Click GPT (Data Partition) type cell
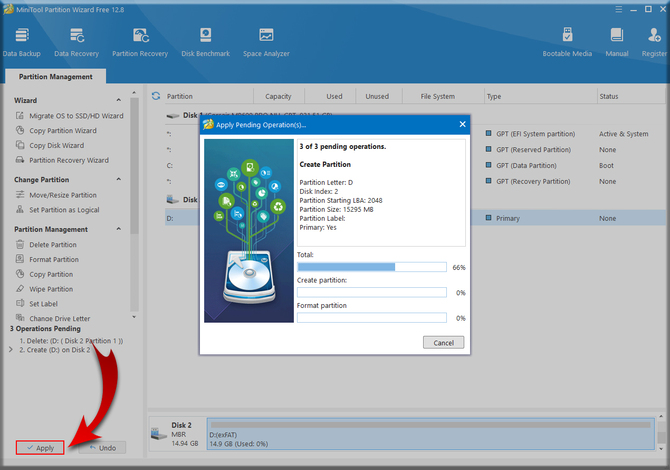 [526, 165]
